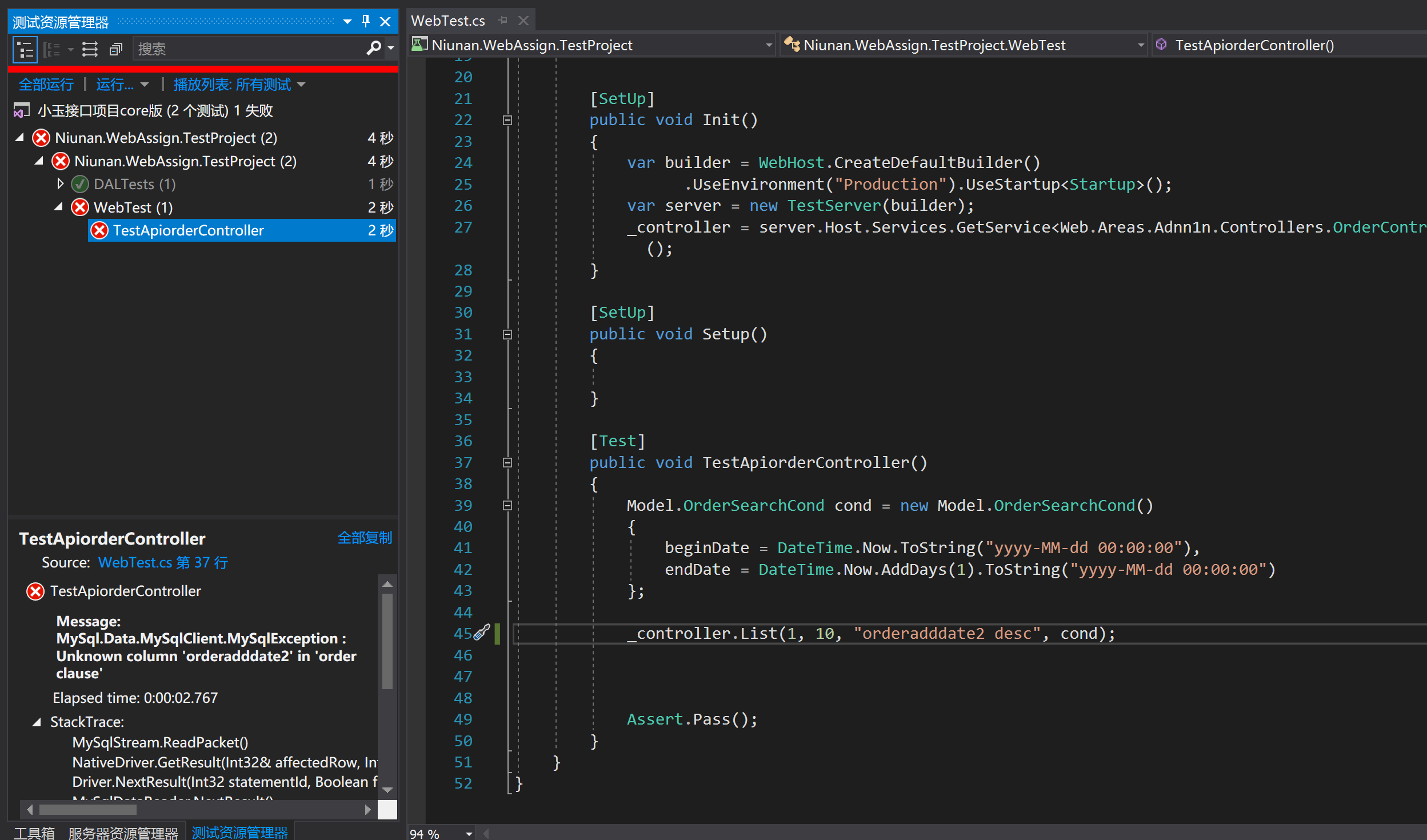Screen dimensions: 1427x840
Task: Click the Run All tests link
Action: pos(46,85)
